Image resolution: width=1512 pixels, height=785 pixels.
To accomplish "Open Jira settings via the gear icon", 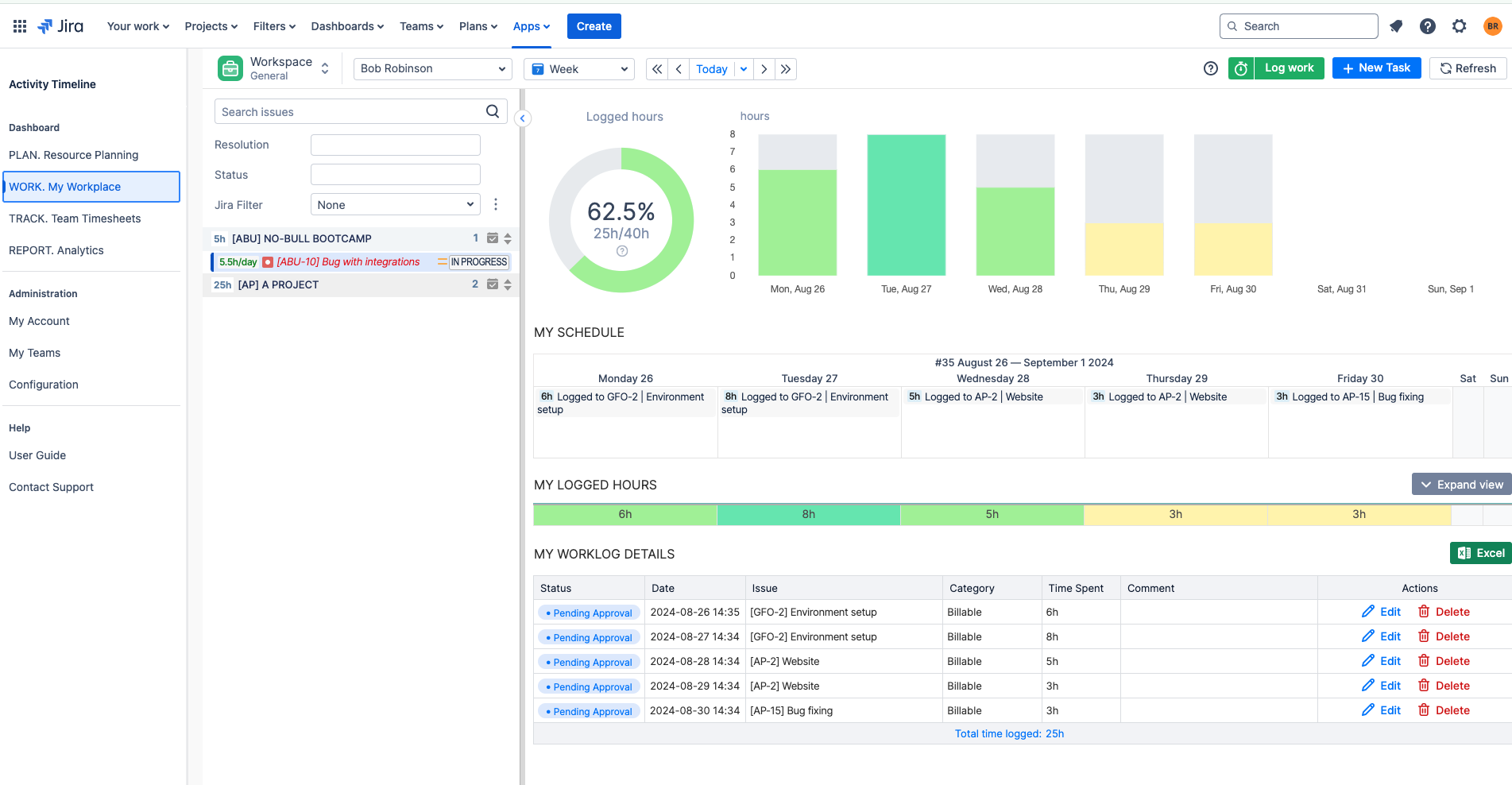I will [x=1459, y=25].
